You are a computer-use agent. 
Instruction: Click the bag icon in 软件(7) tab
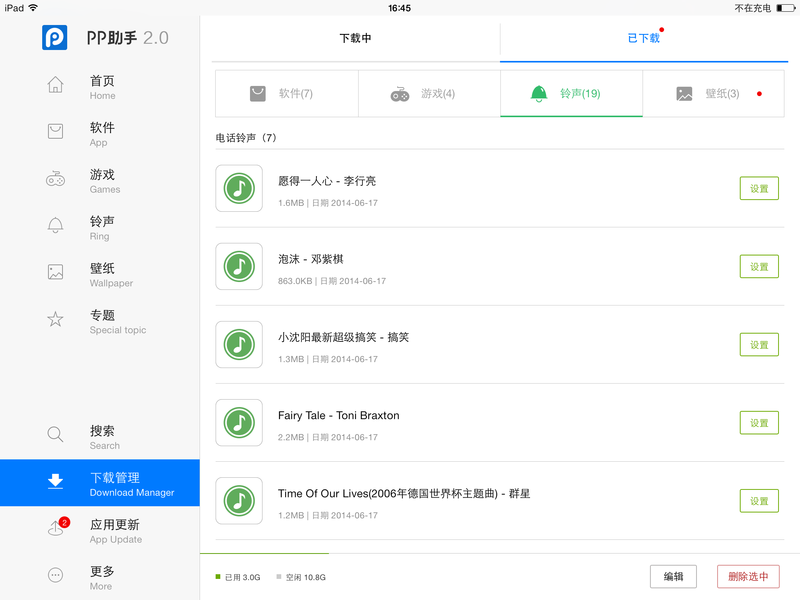258,93
